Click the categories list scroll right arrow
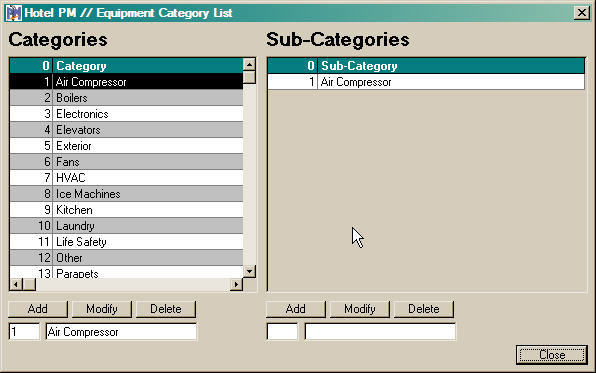 tap(236, 284)
